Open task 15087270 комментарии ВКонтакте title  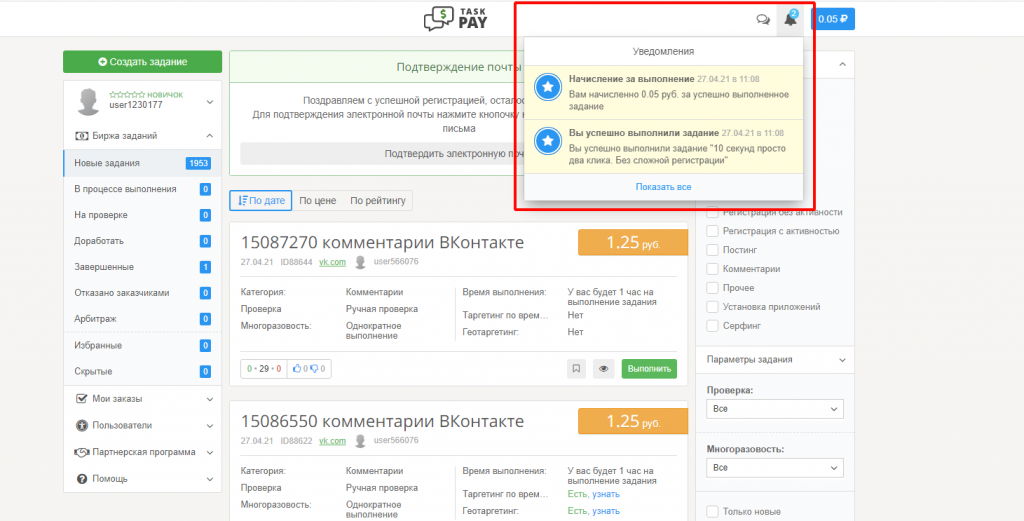[x=382, y=243]
